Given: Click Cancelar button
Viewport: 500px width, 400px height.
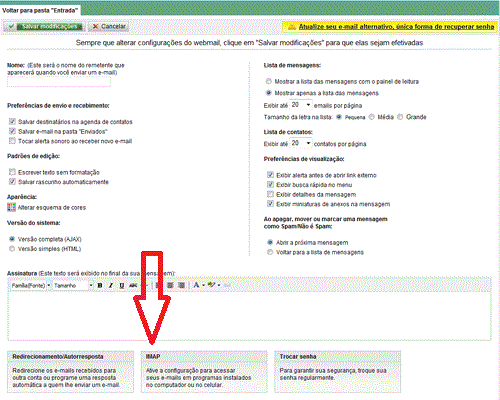Looking at the screenshot, I should click(109, 26).
